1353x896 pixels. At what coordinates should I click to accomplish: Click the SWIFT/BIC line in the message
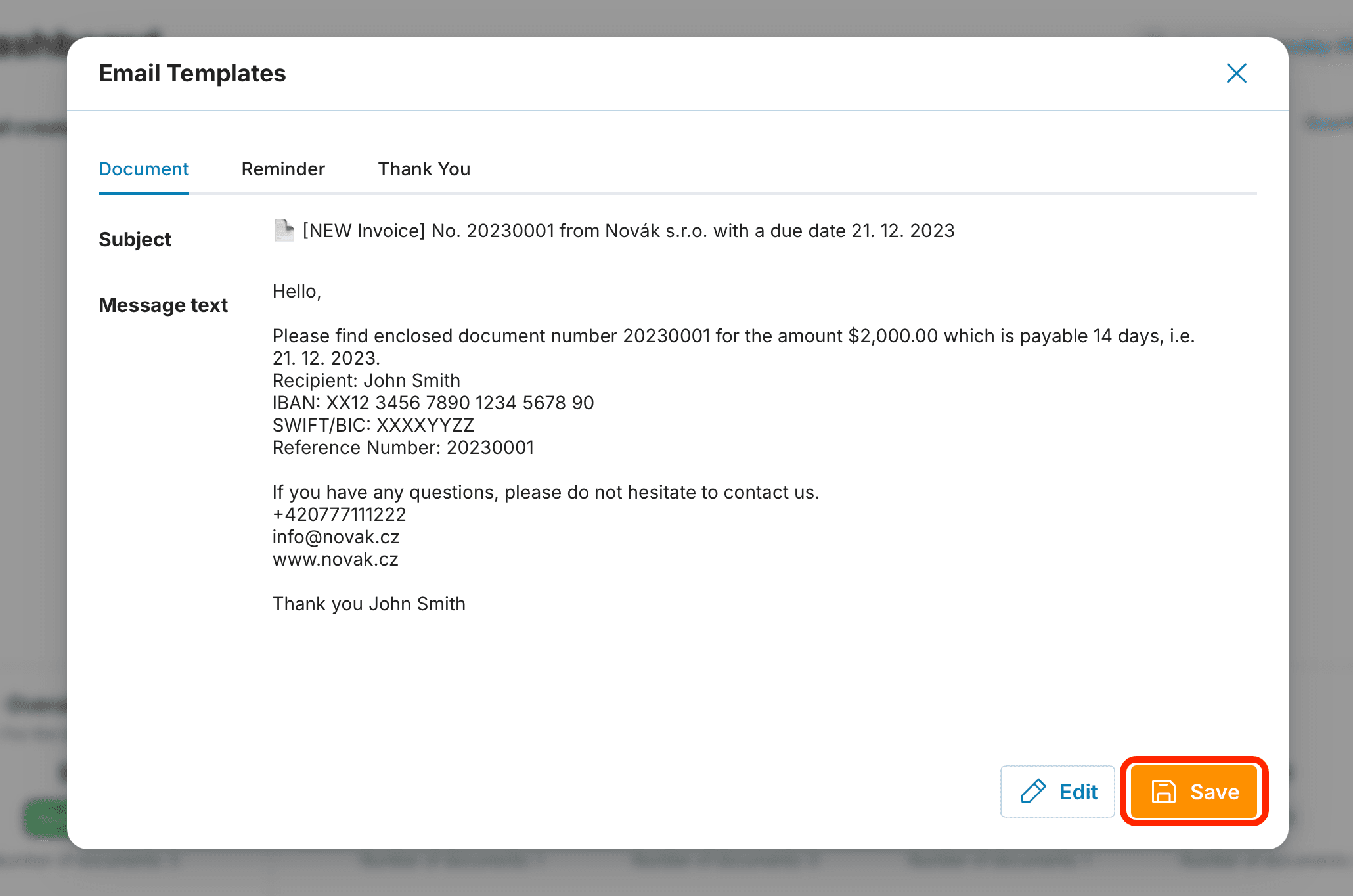373,425
